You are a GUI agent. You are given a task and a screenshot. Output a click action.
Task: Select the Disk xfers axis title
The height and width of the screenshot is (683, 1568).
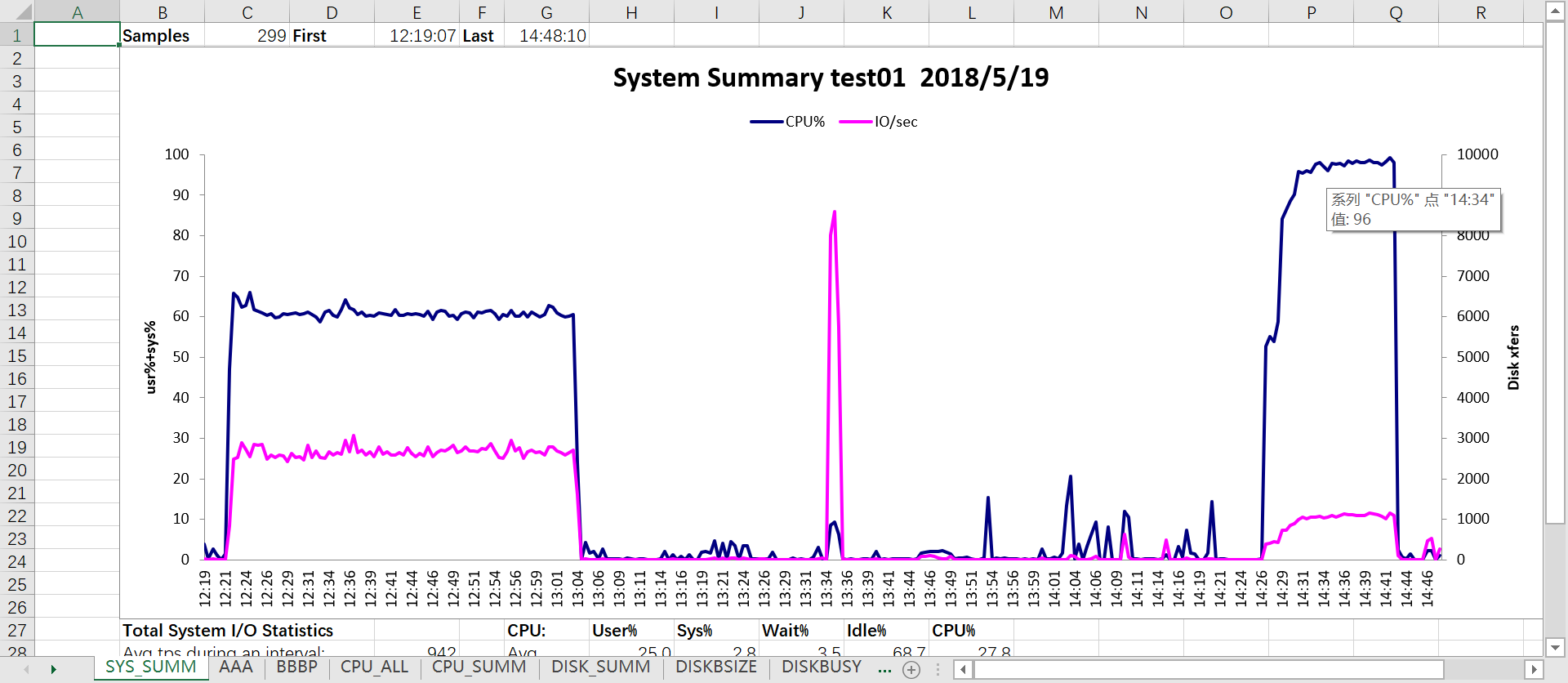click(x=1513, y=357)
